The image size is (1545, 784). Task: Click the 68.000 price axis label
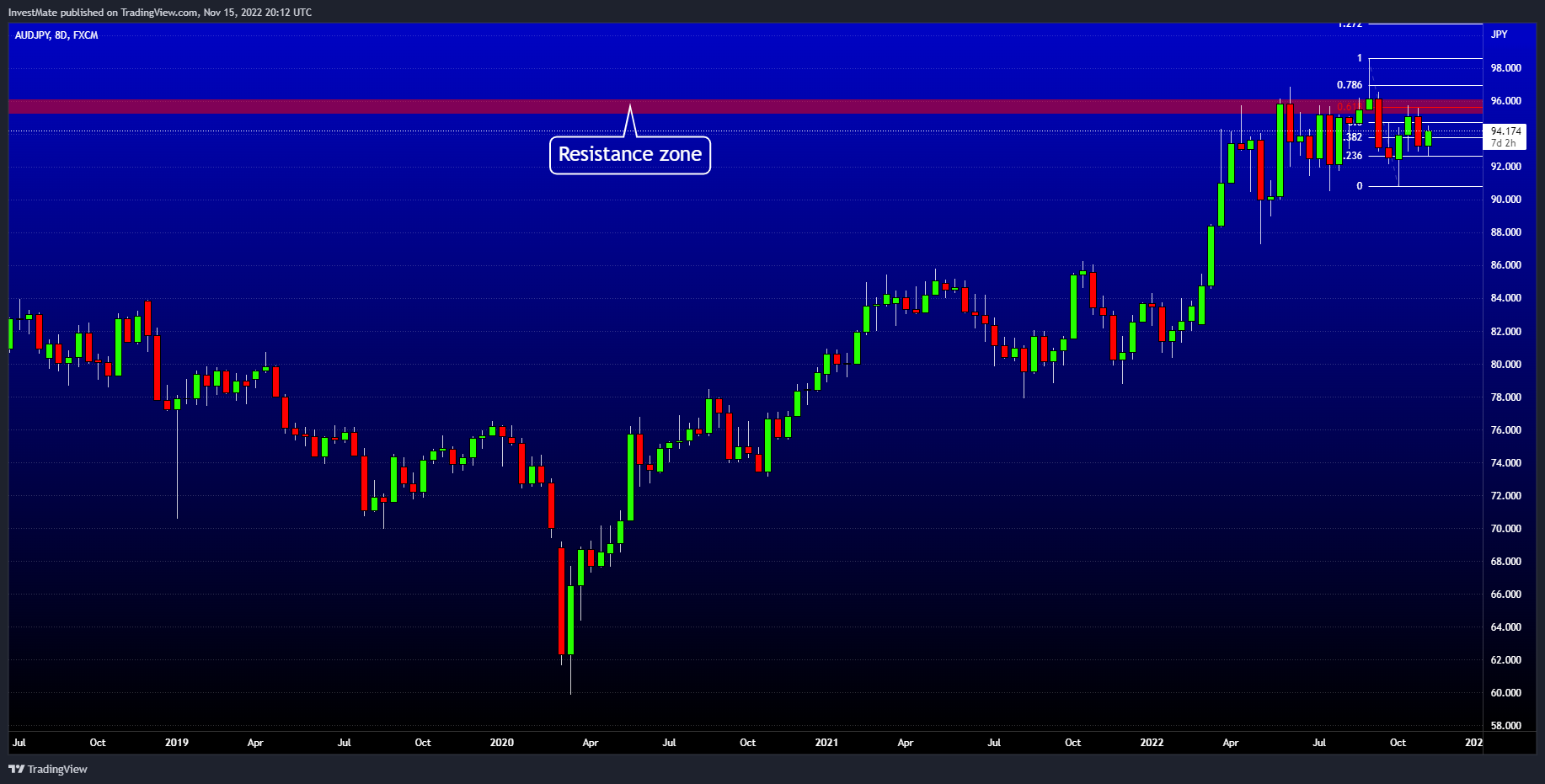pyautogui.click(x=1506, y=562)
